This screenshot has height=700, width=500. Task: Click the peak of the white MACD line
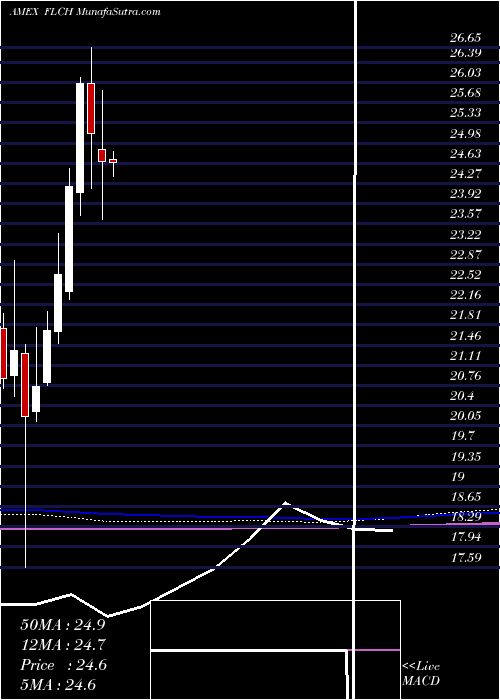[285, 503]
